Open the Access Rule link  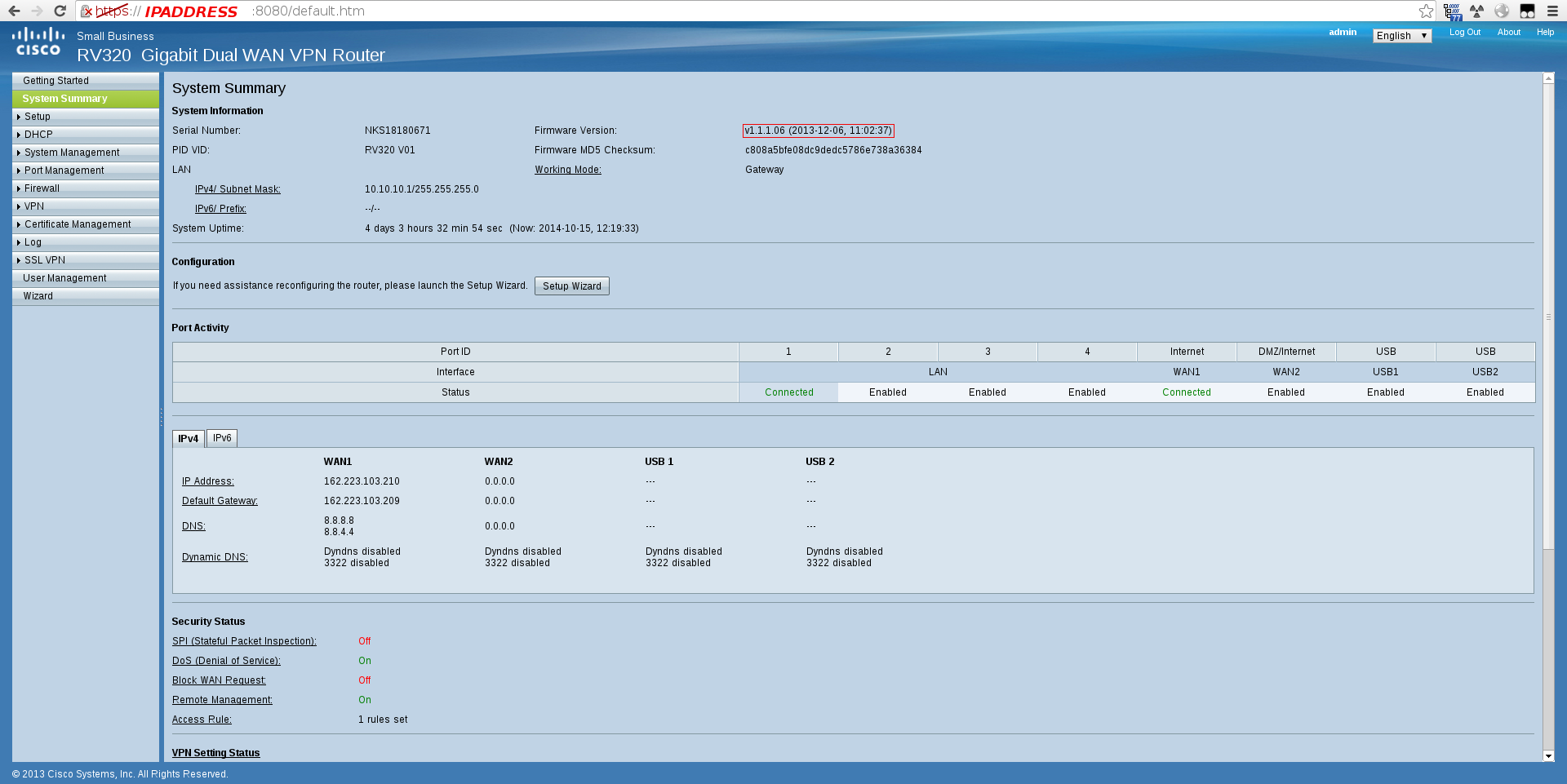[x=202, y=720]
